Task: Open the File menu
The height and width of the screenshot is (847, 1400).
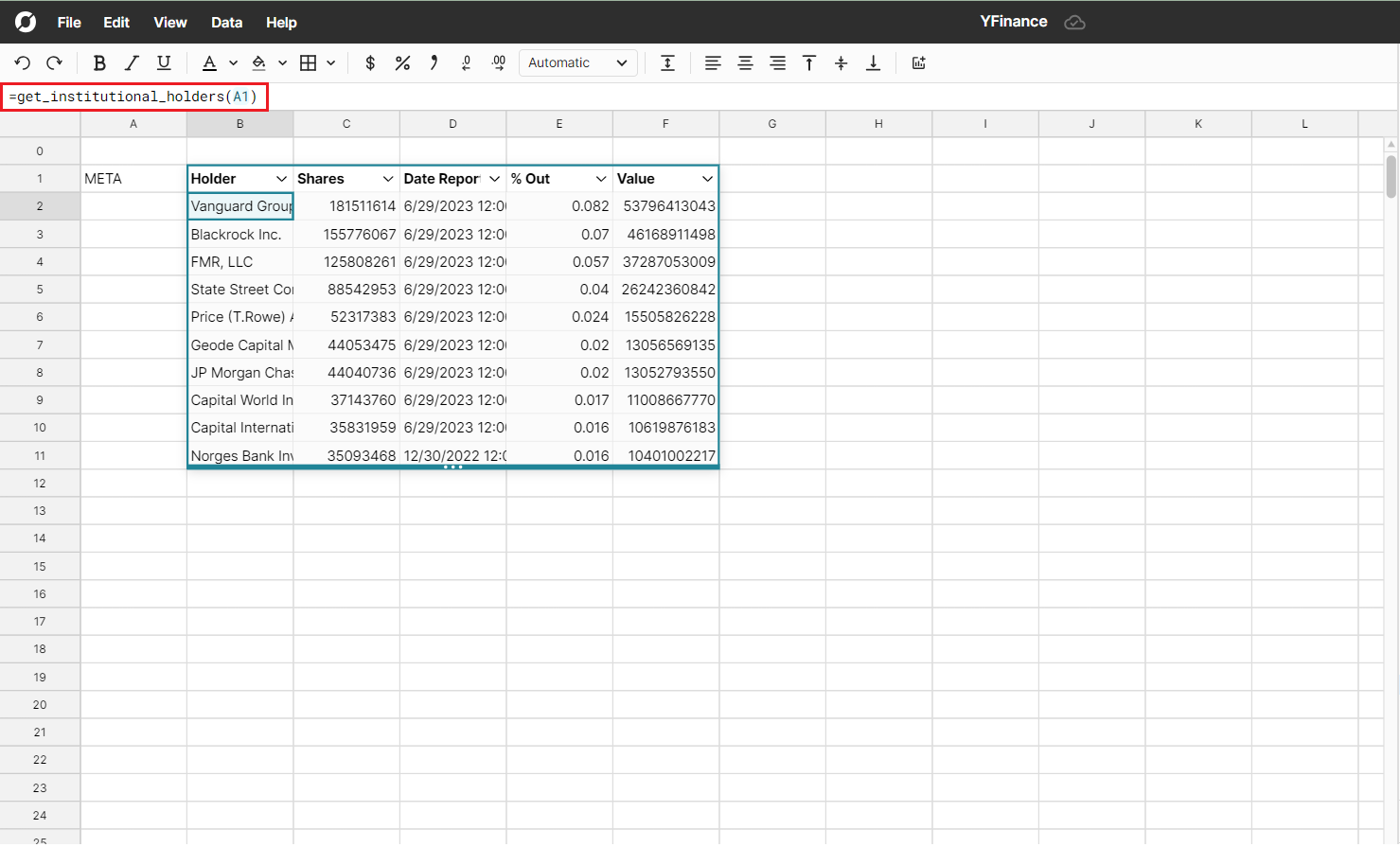Action: coord(69,22)
